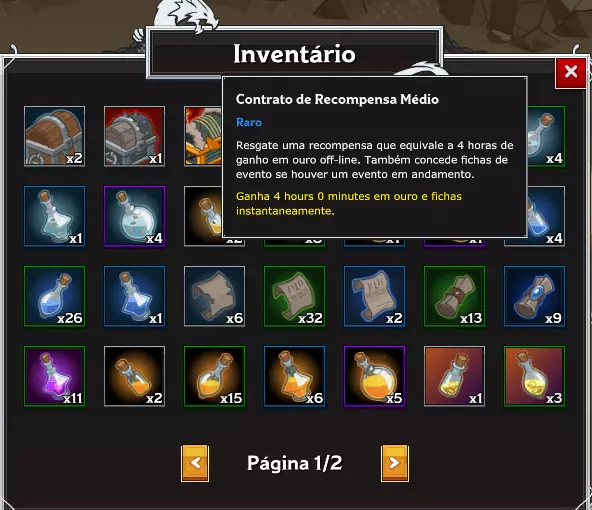
Task: Open the red-background chest x1
Action: click(134, 136)
